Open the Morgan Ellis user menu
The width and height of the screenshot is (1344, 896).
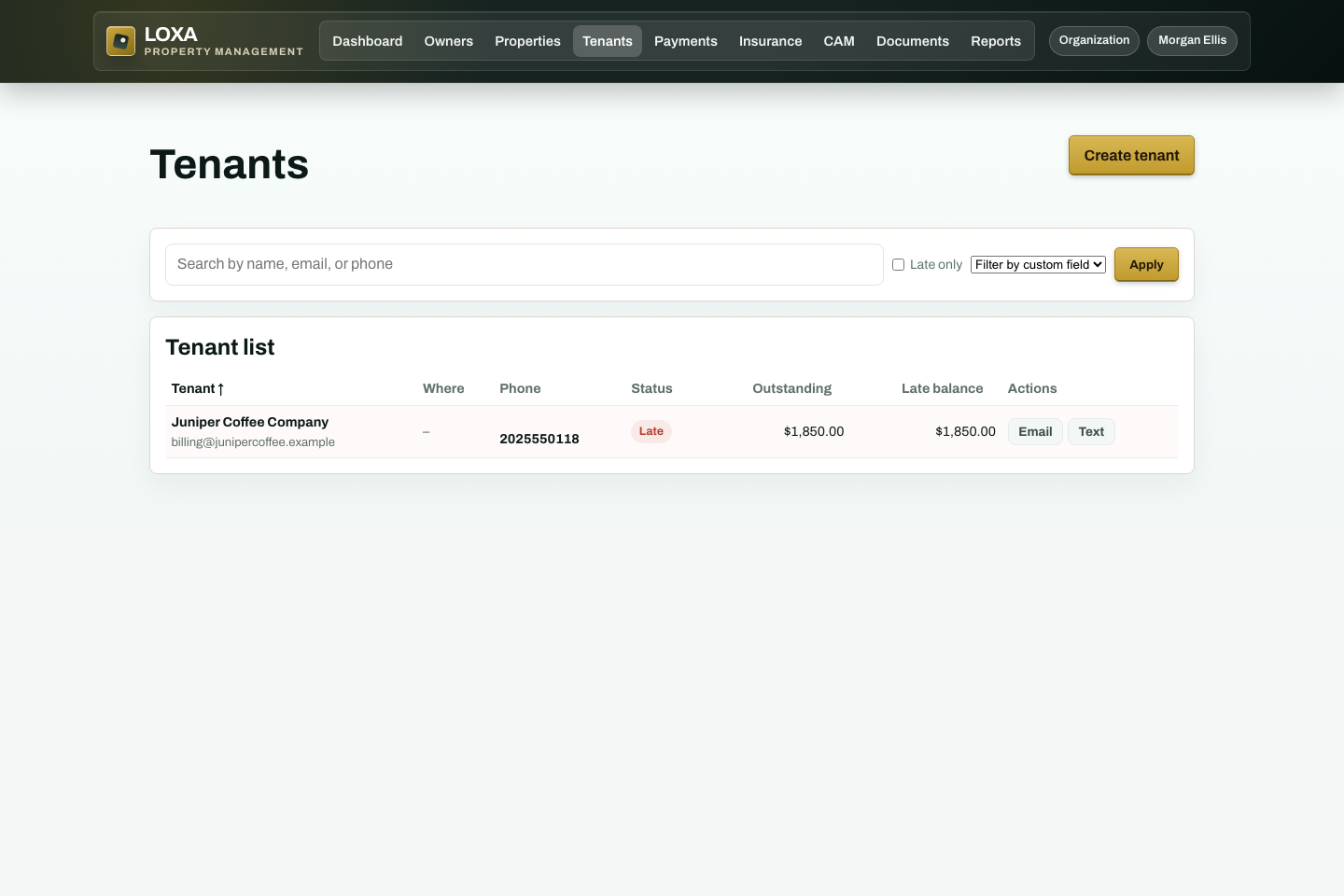click(x=1192, y=41)
